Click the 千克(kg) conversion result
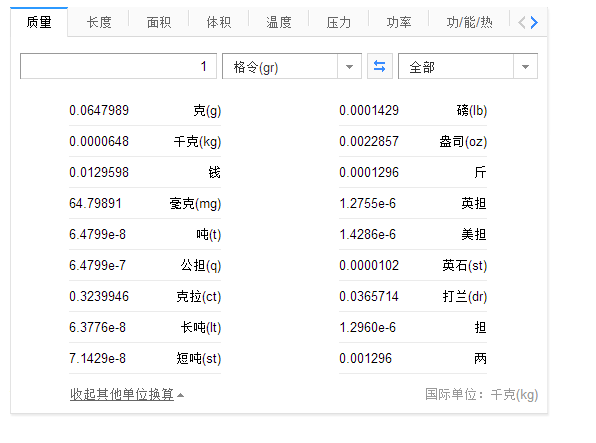 [x=145, y=141]
